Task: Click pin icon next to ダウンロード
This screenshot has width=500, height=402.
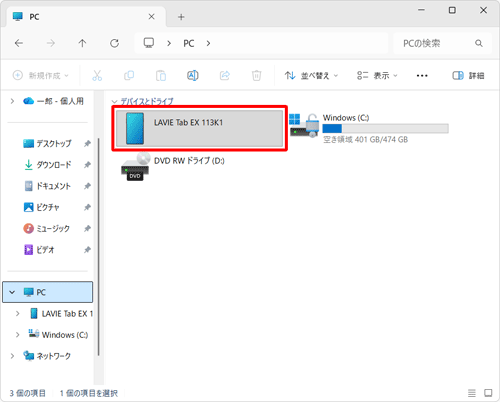Action: [x=87, y=165]
